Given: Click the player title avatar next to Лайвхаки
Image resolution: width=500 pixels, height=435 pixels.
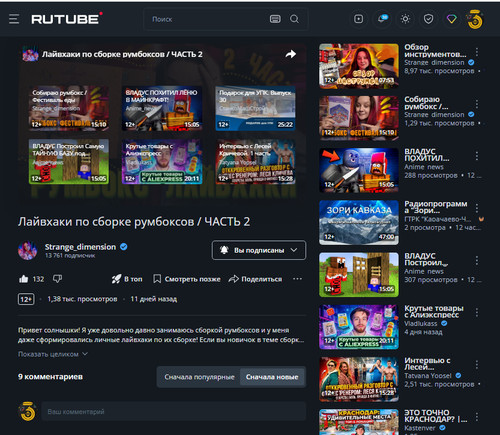Looking at the screenshot, I should point(30,54).
